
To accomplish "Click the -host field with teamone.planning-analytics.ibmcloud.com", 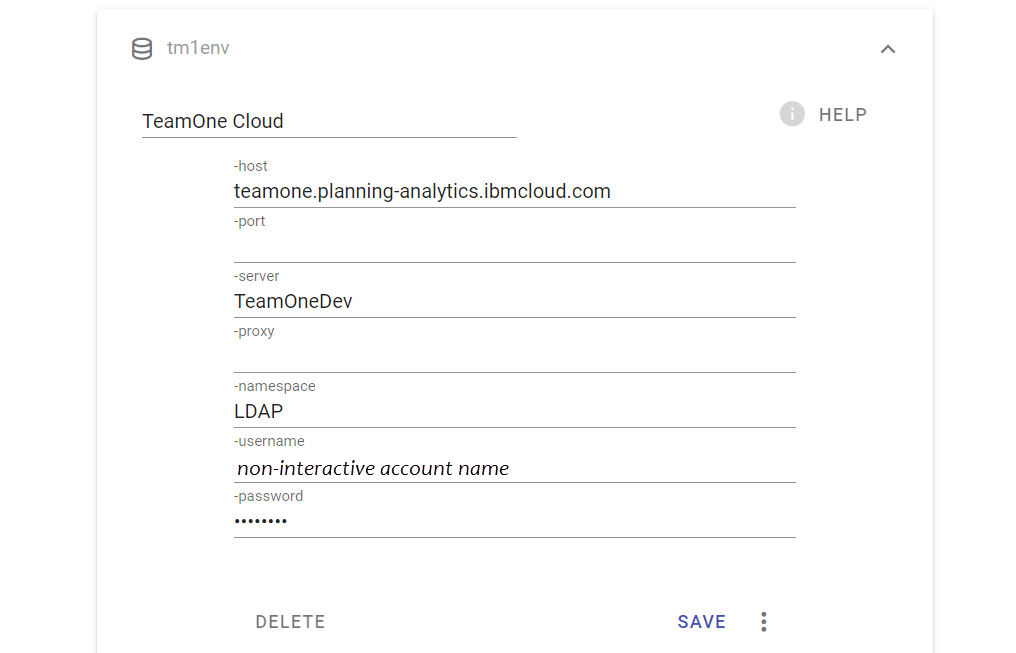I will (514, 192).
